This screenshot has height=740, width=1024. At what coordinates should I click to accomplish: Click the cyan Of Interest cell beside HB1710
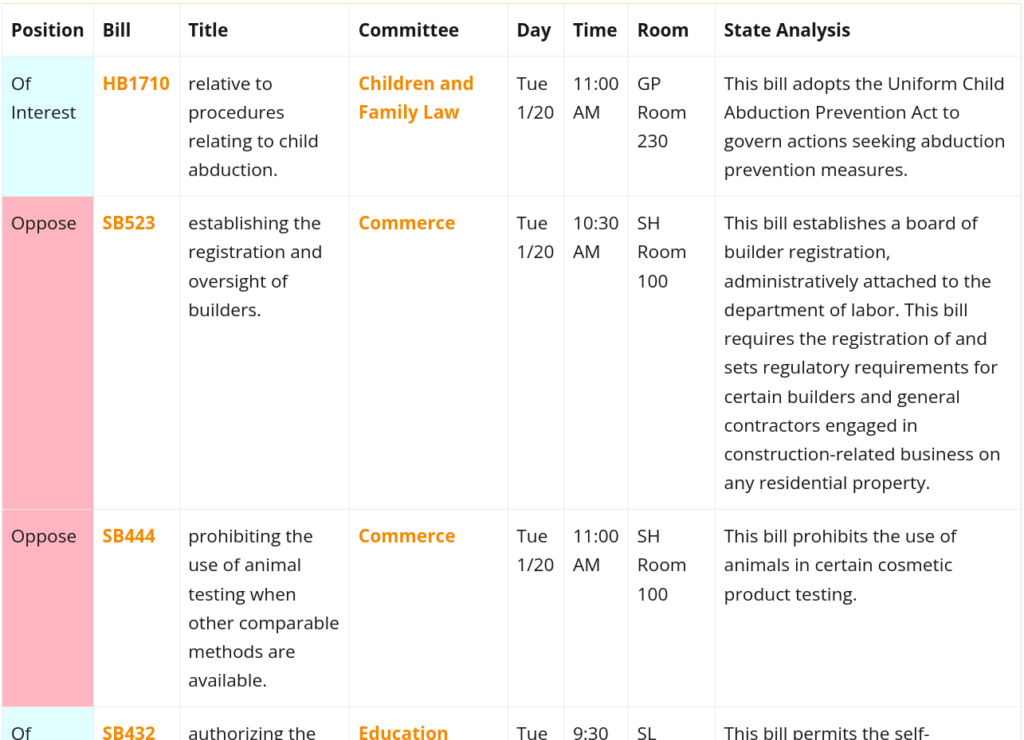point(47,126)
